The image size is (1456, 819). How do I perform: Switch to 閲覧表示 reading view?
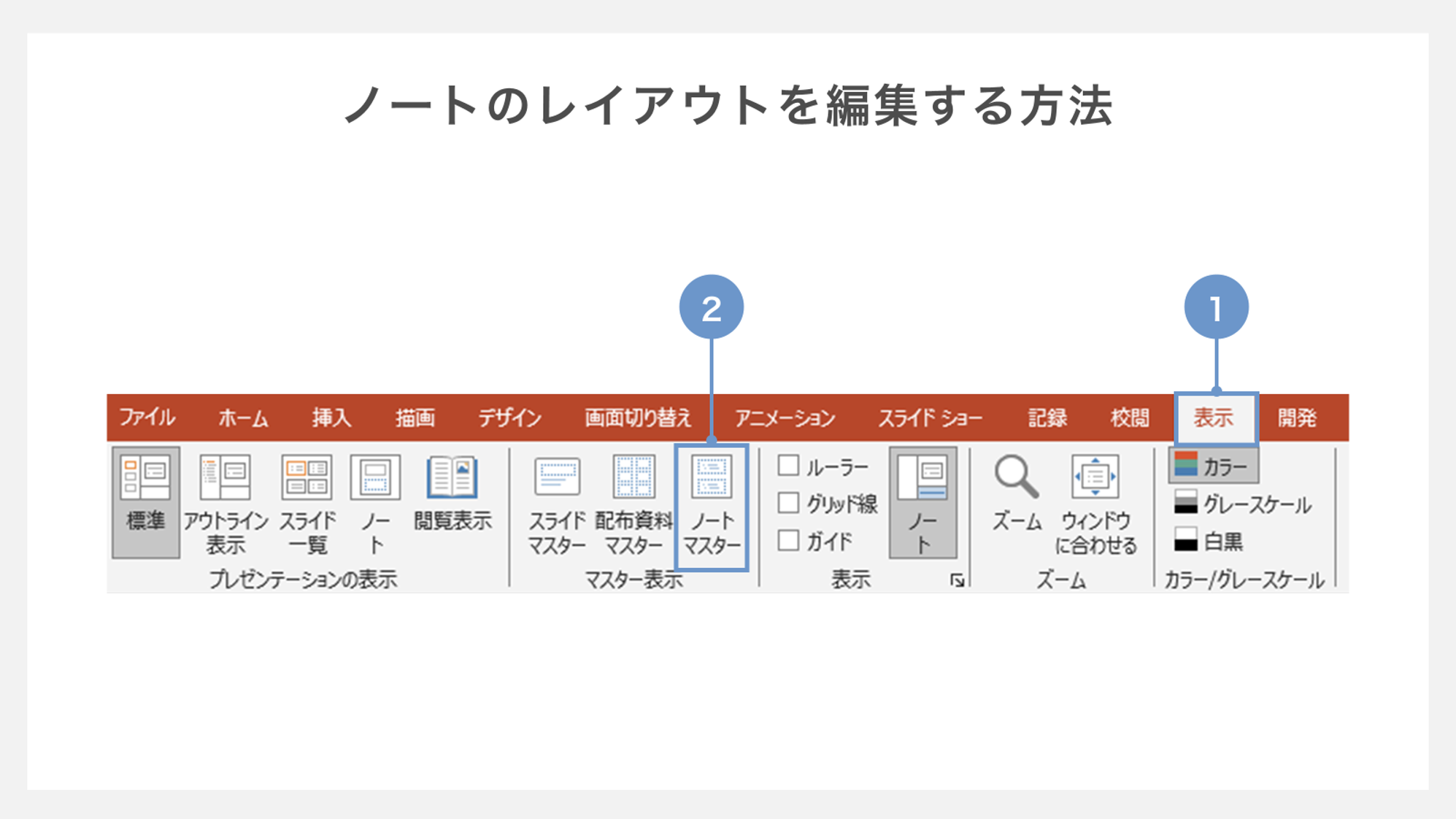click(x=452, y=493)
